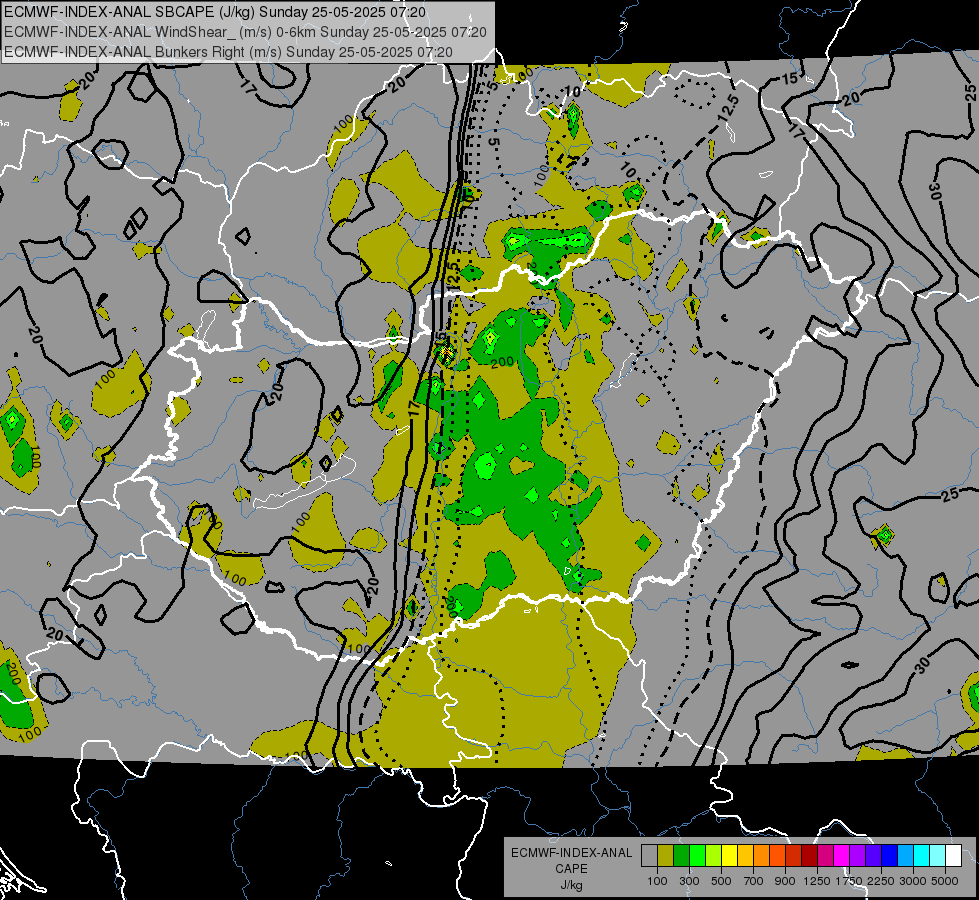The image size is (979, 900).
Task: Click the legend title ECMWF-INDEX-ANAL
Action: [x=571, y=853]
